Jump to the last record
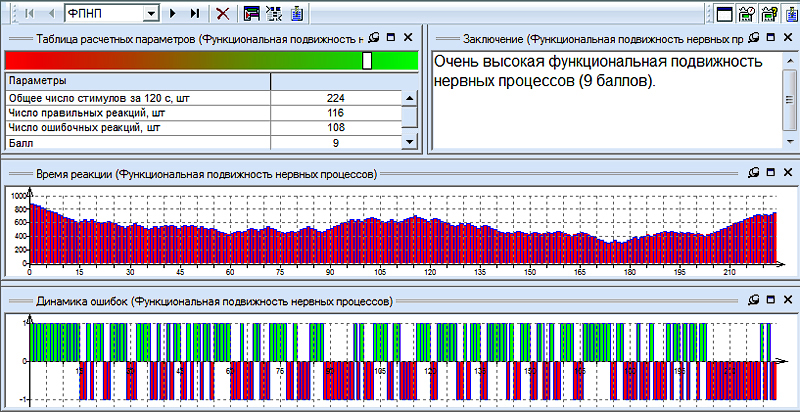 (194, 13)
